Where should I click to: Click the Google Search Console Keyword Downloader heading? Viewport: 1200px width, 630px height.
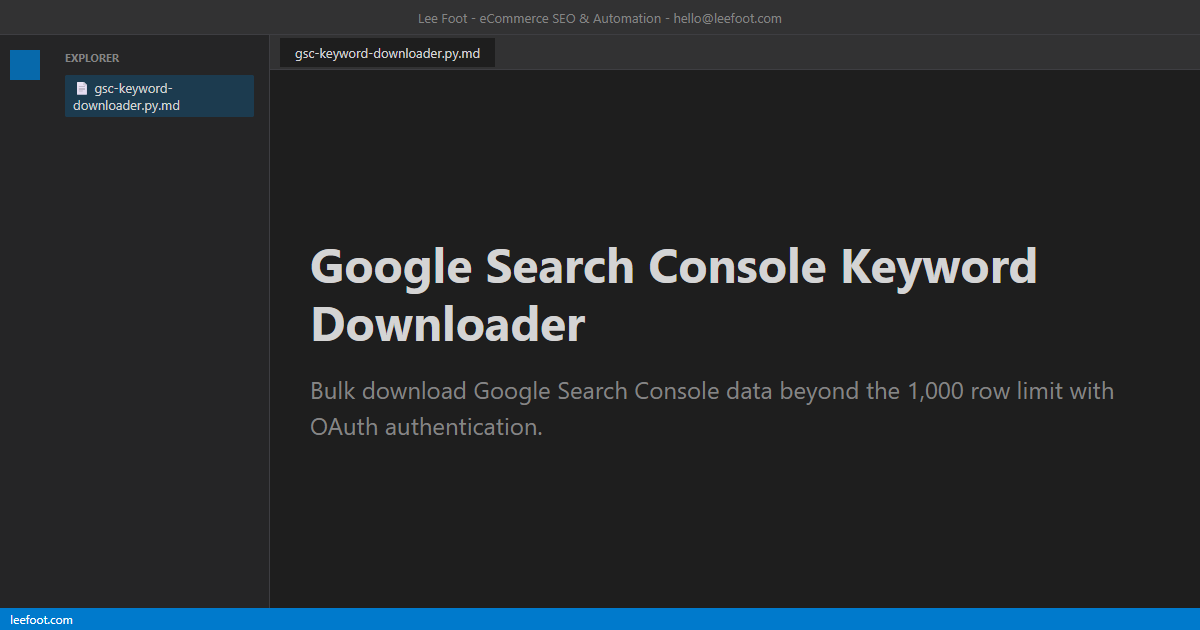click(673, 294)
